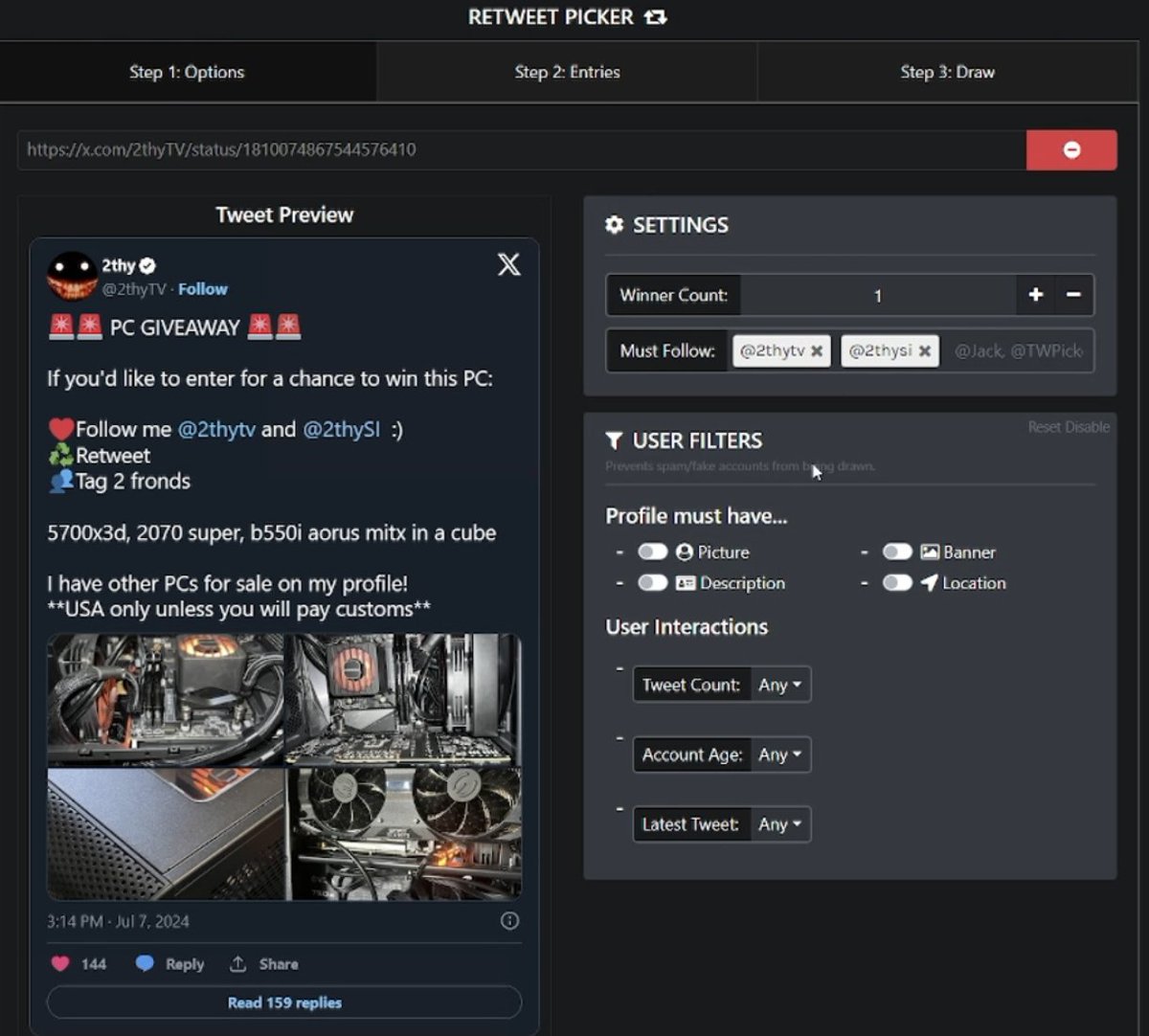
Task: Open the top-left PC photo in tweet
Action: click(166, 700)
